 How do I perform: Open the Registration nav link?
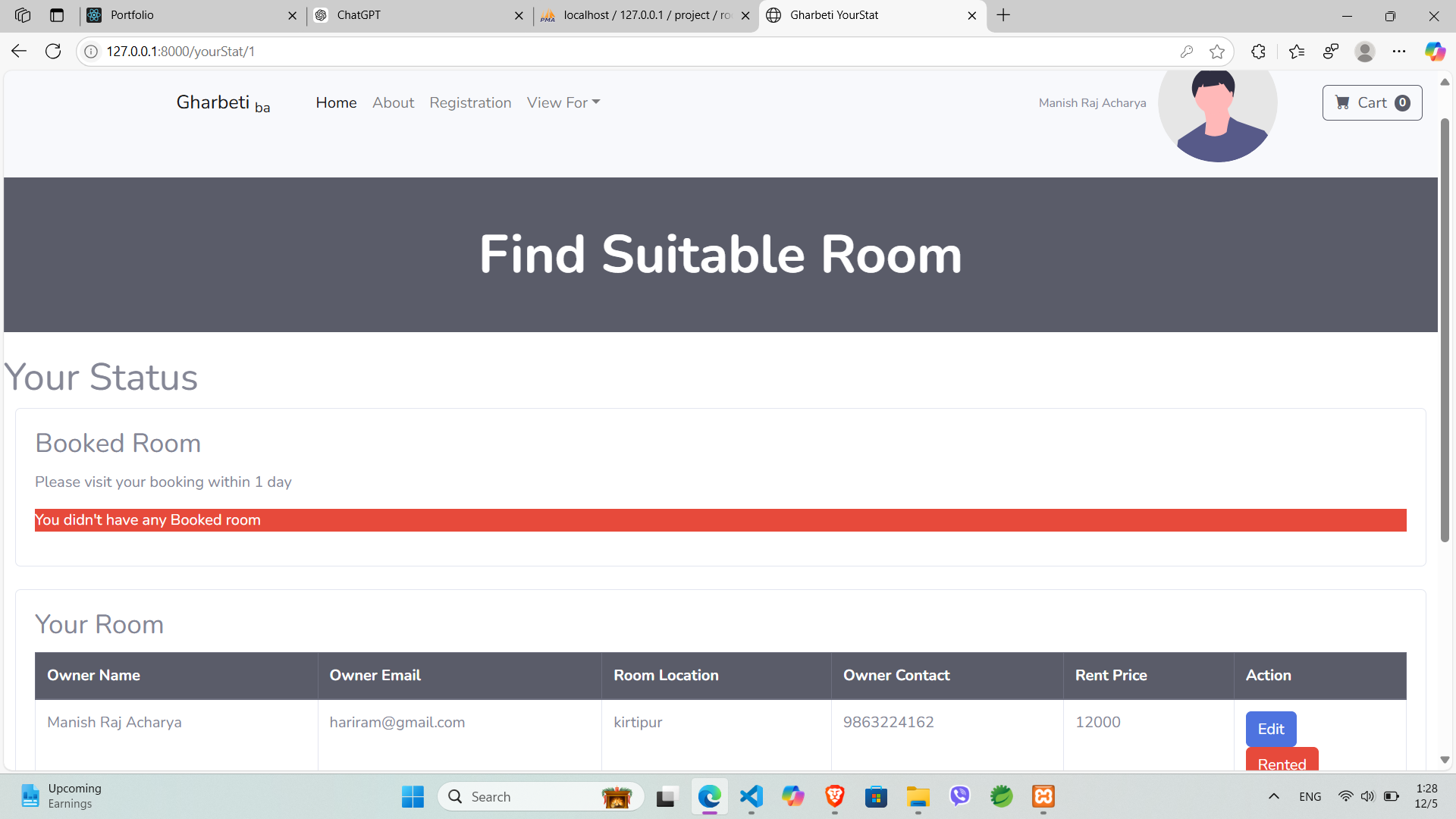coord(470,102)
